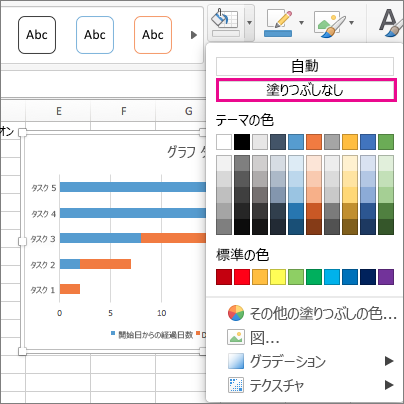
Task: Click the Shape Outline pencil icon
Action: coord(279,23)
